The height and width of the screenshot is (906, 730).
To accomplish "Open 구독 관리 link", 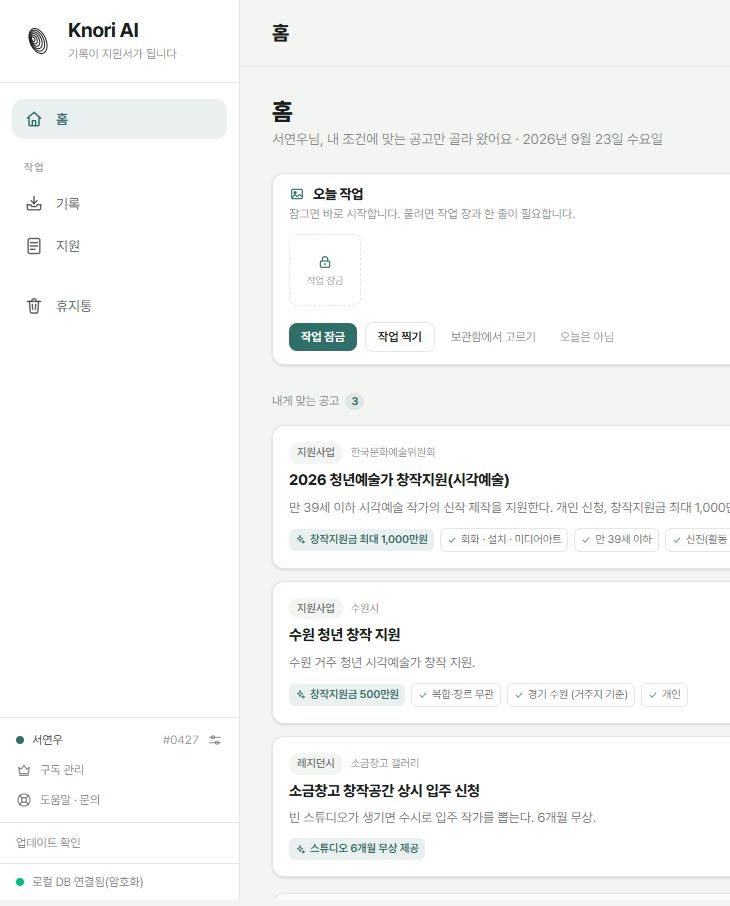I will pyautogui.click(x=62, y=770).
